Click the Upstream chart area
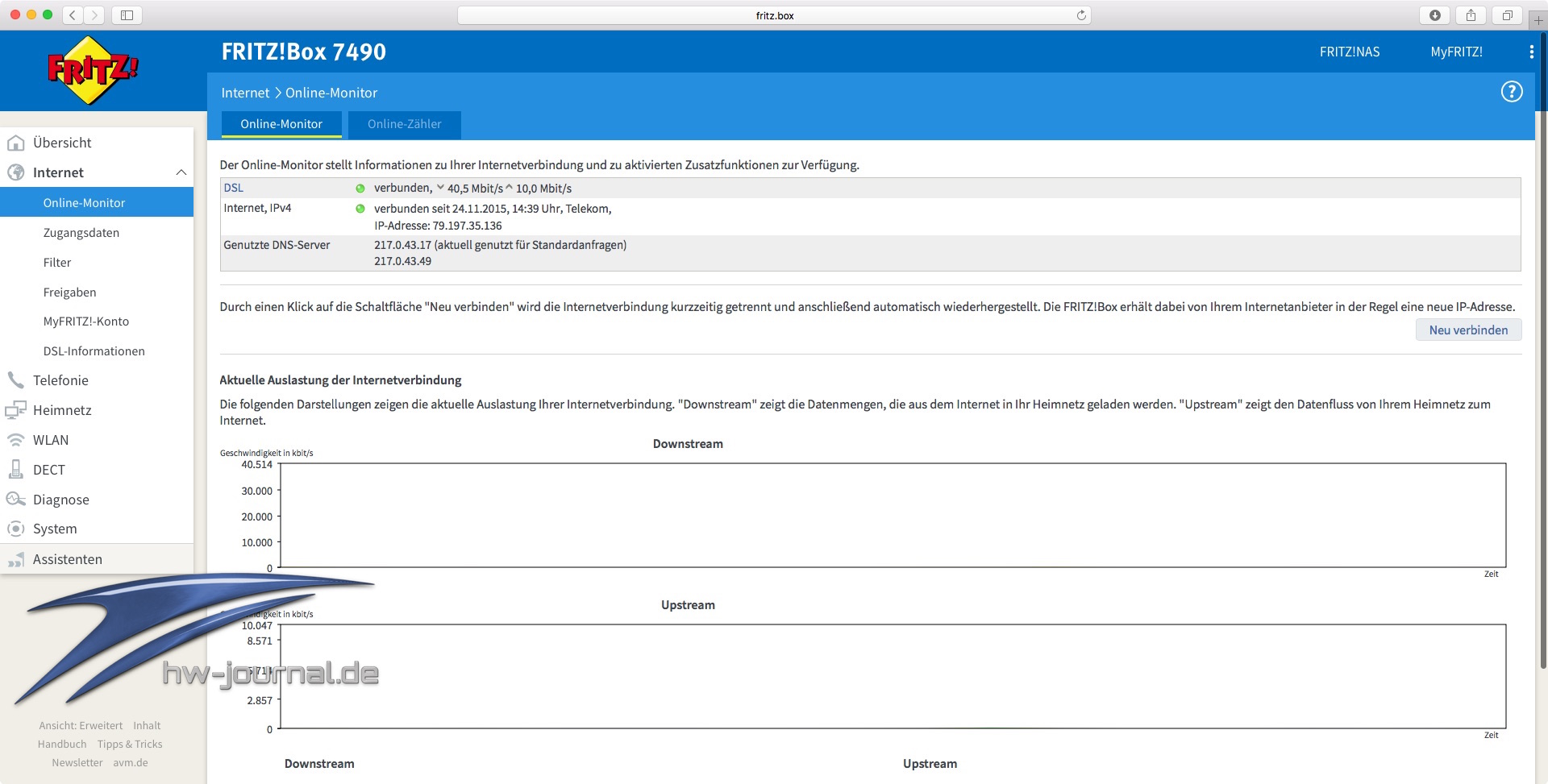 [893, 676]
